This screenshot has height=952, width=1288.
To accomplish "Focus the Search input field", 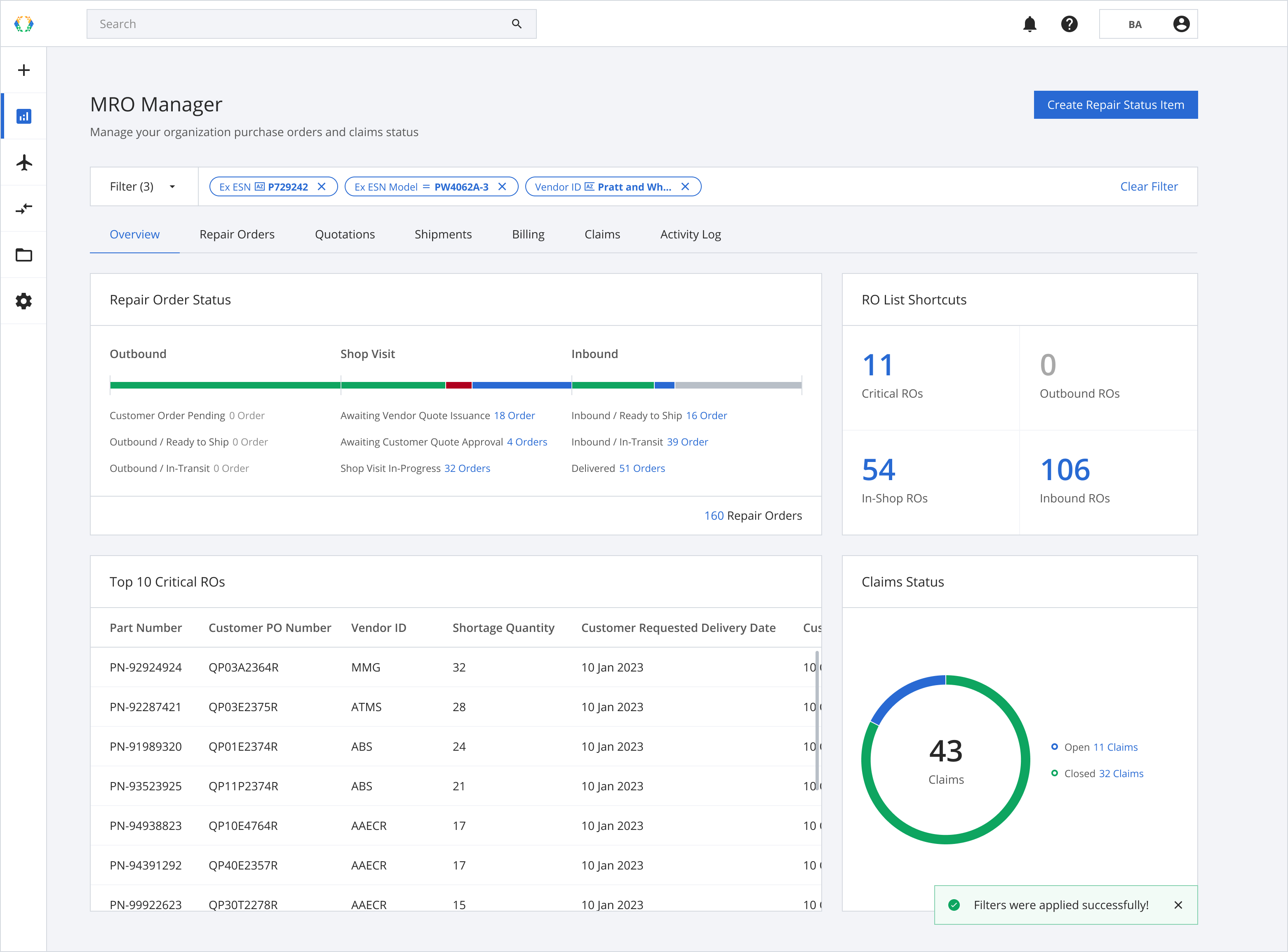I will [311, 24].
